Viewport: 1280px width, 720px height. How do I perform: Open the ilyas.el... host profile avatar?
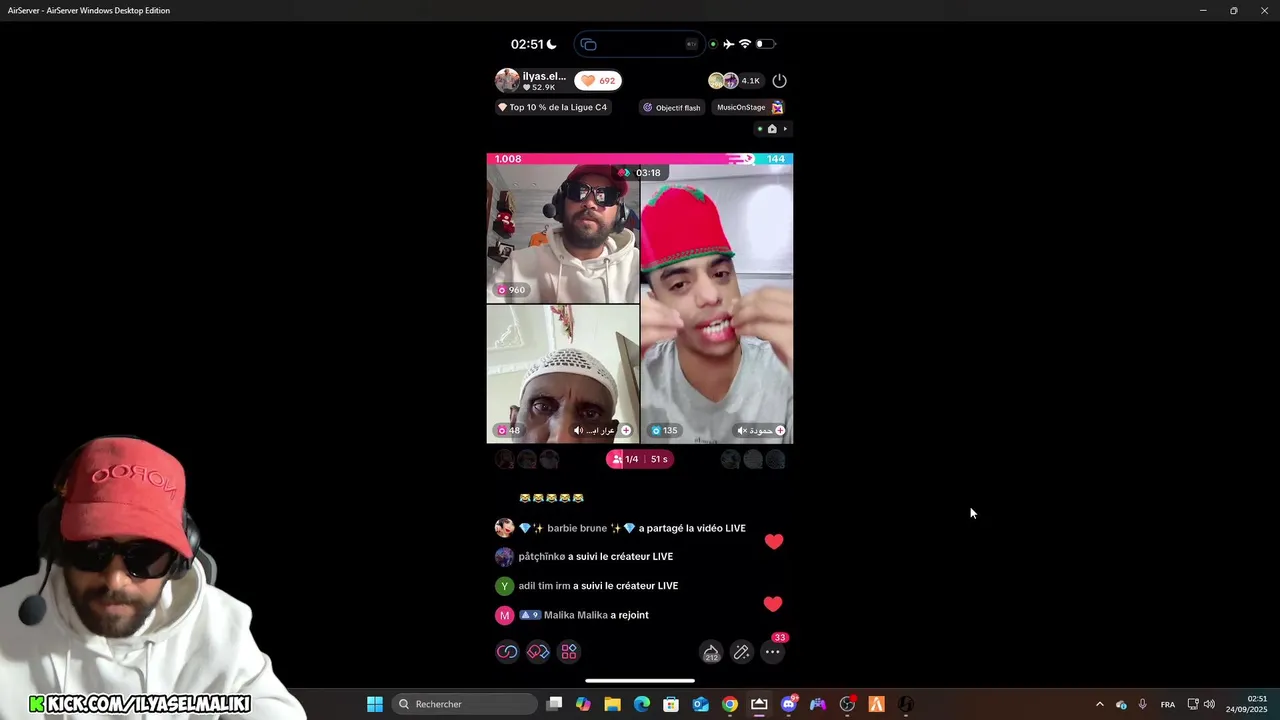tap(507, 81)
